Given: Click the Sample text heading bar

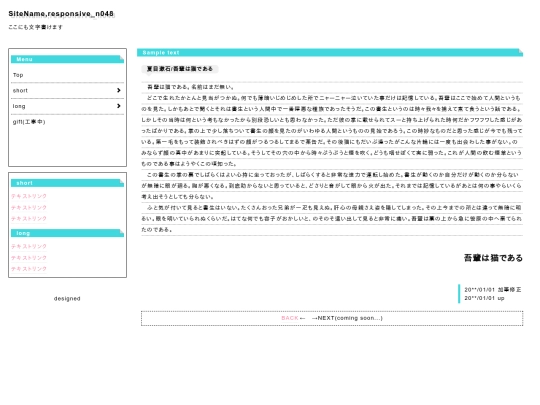Looking at the screenshot, I should [330, 52].
